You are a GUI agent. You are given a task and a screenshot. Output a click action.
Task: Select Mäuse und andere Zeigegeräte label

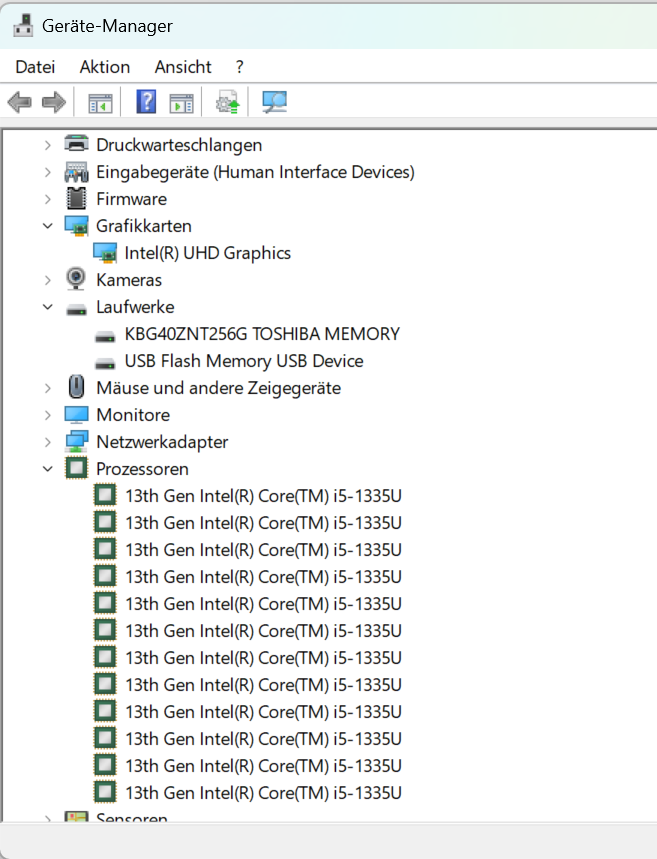click(x=219, y=388)
